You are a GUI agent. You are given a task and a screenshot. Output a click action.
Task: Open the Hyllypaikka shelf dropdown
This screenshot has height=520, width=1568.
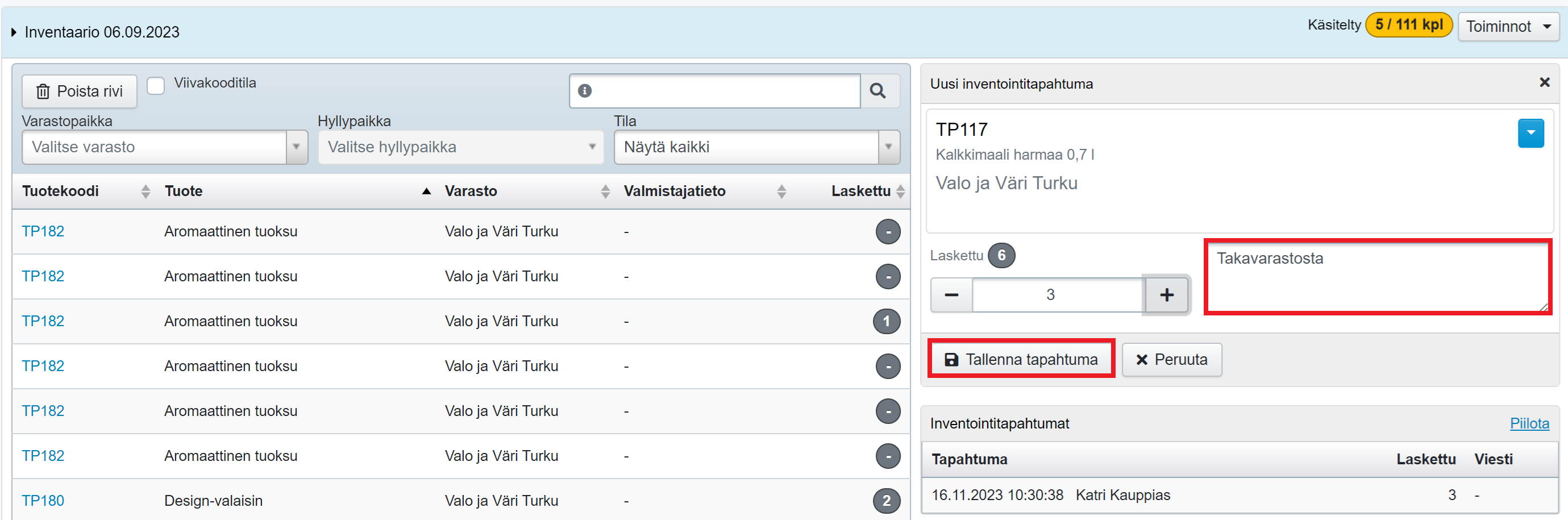click(x=460, y=147)
